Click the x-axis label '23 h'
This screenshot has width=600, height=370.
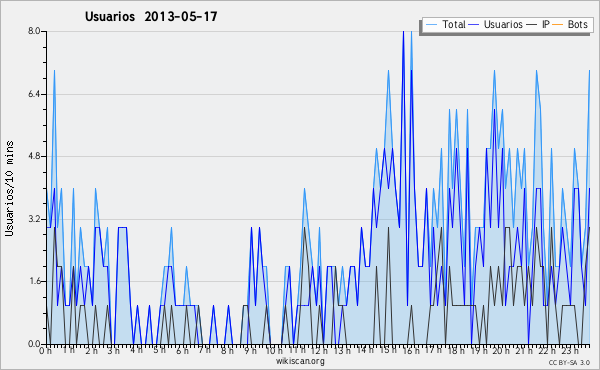coord(569,350)
